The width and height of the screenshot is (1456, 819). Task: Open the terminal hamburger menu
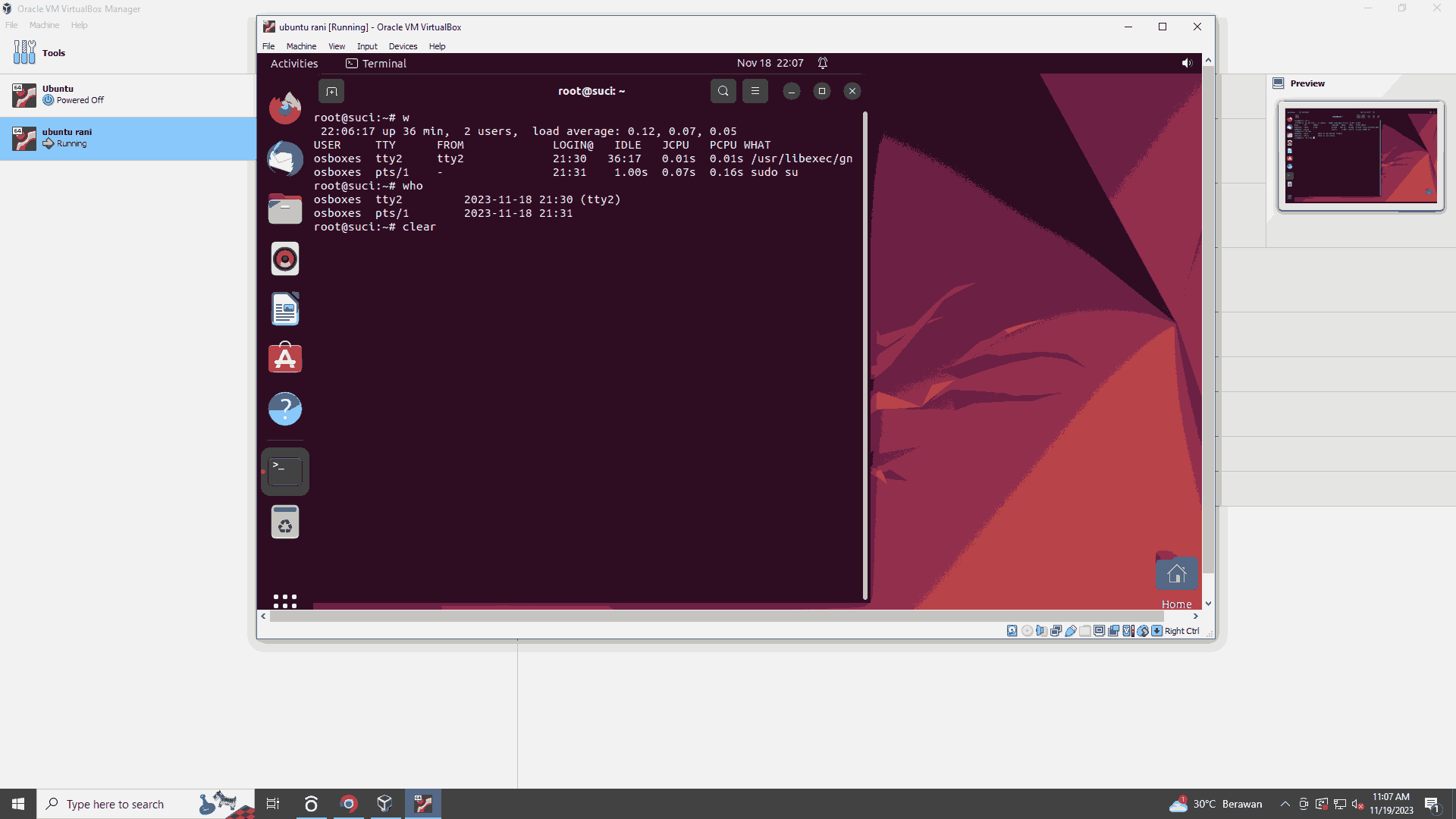point(755,91)
